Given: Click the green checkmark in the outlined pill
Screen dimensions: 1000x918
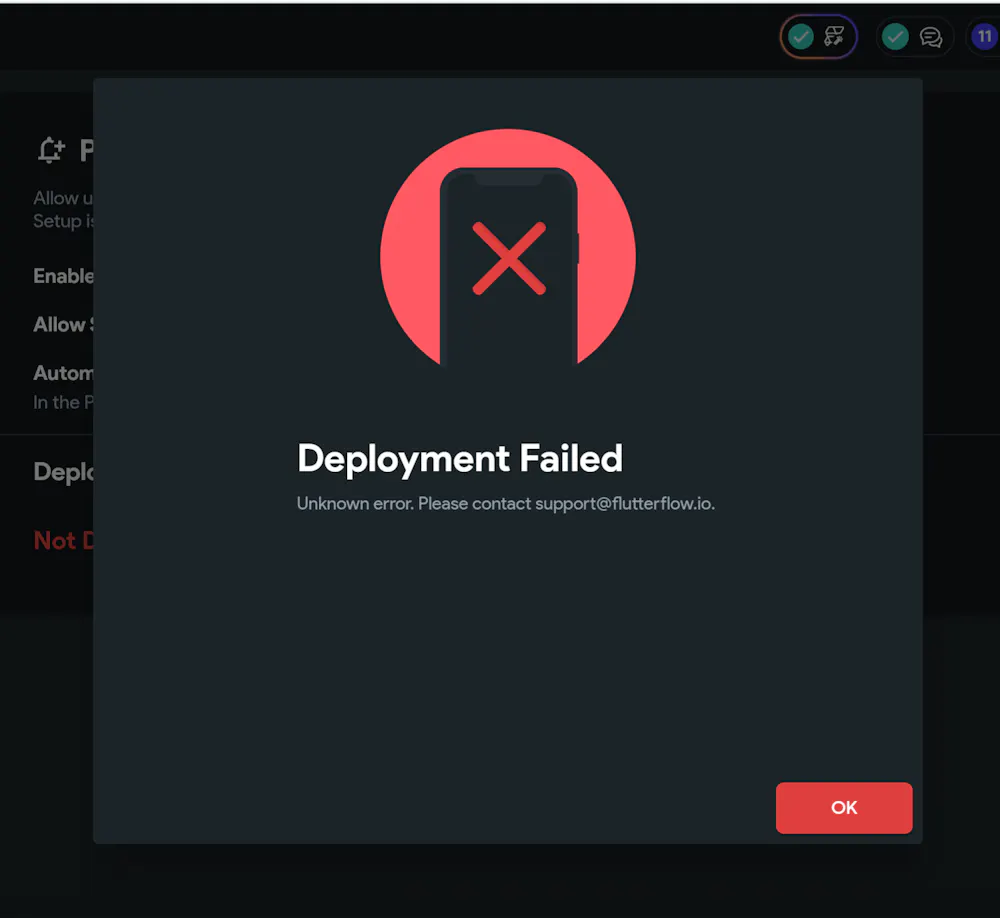Looking at the screenshot, I should (801, 36).
